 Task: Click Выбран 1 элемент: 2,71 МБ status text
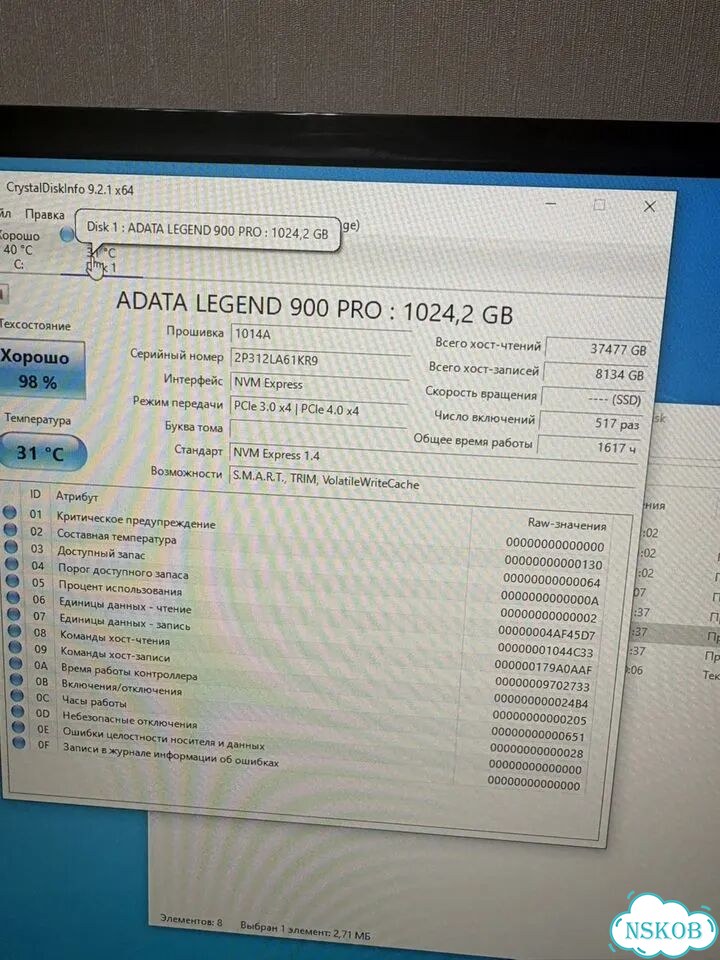[305, 929]
